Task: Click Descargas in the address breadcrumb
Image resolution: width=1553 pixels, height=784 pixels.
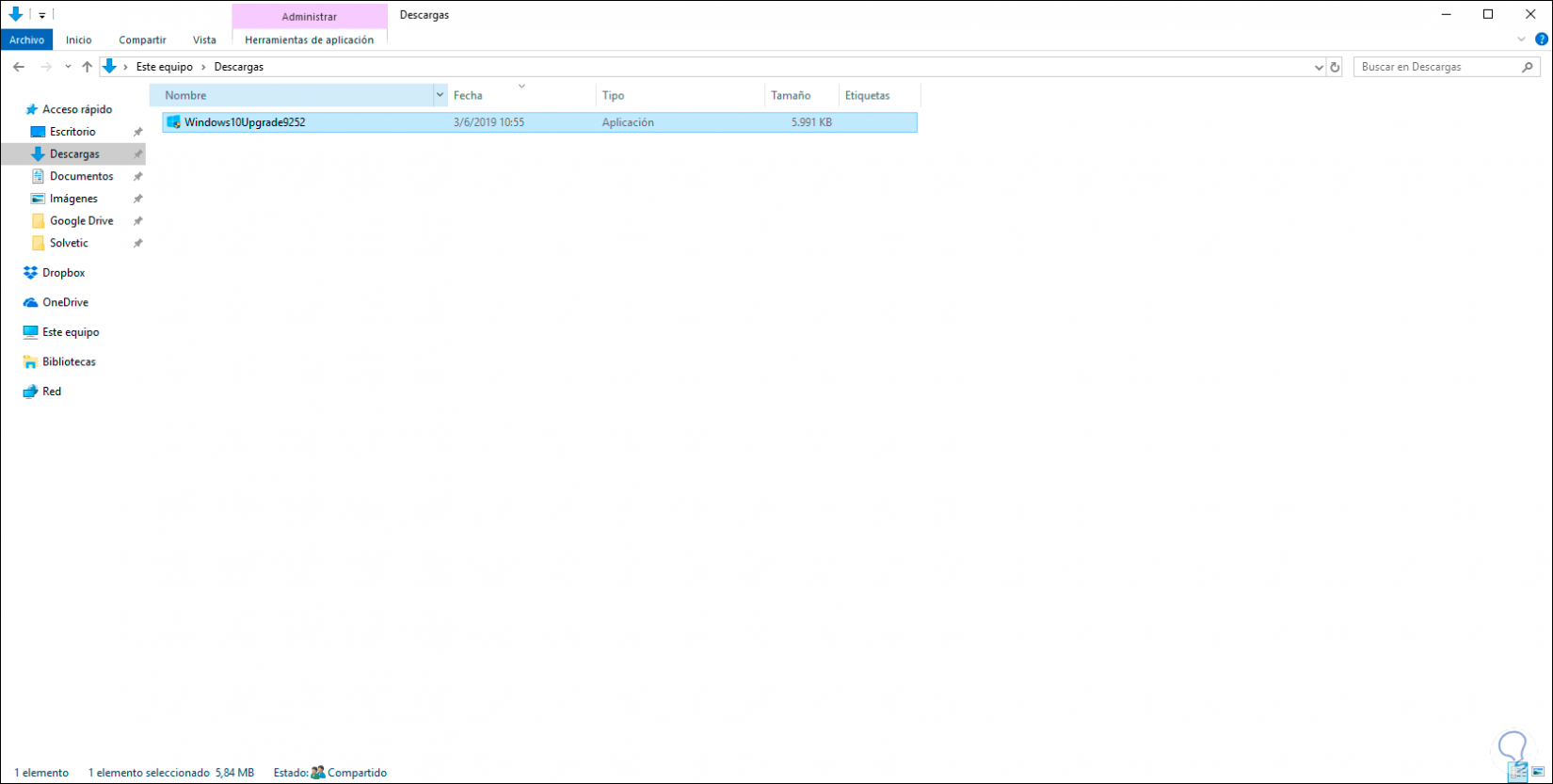Action: tap(239, 67)
